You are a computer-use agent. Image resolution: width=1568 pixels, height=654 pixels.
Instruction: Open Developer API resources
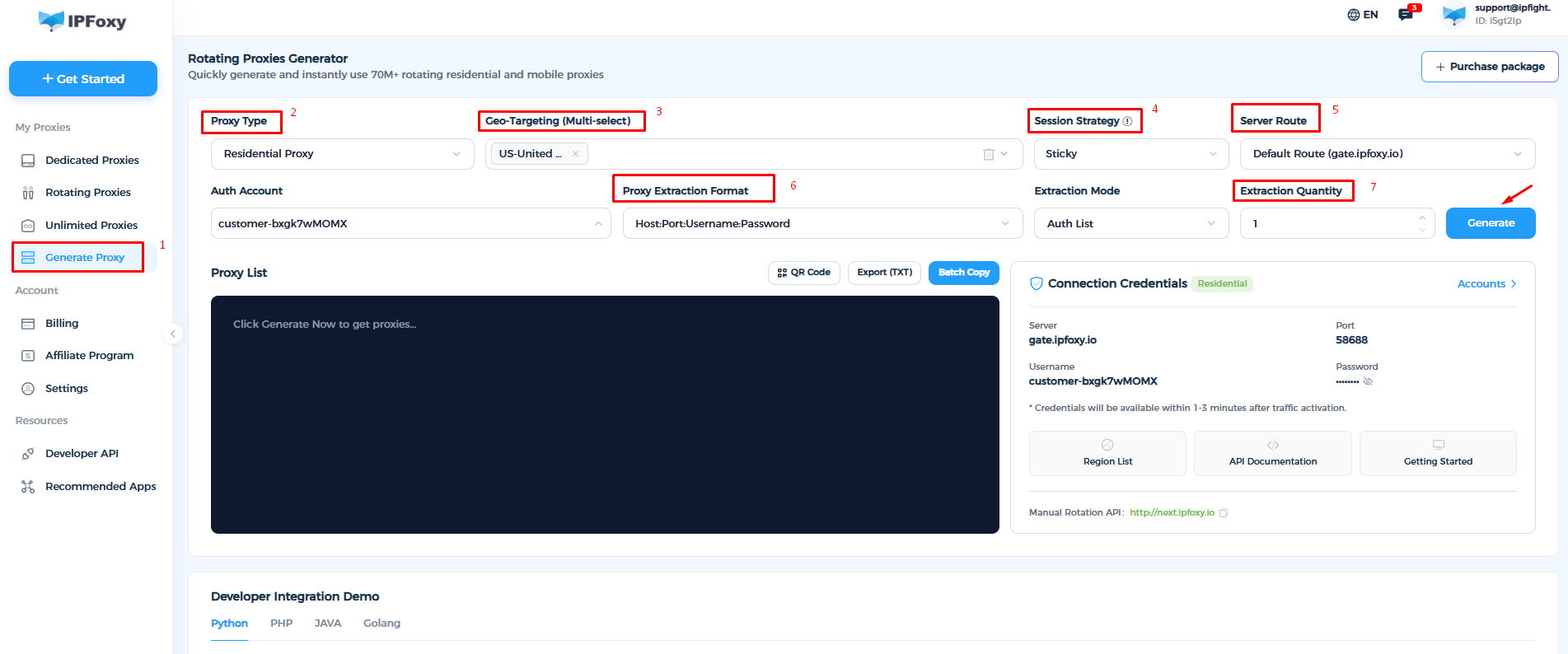coord(81,453)
